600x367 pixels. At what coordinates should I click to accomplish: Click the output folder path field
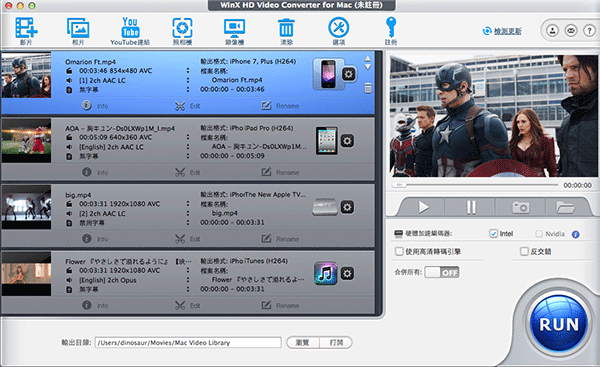click(188, 343)
